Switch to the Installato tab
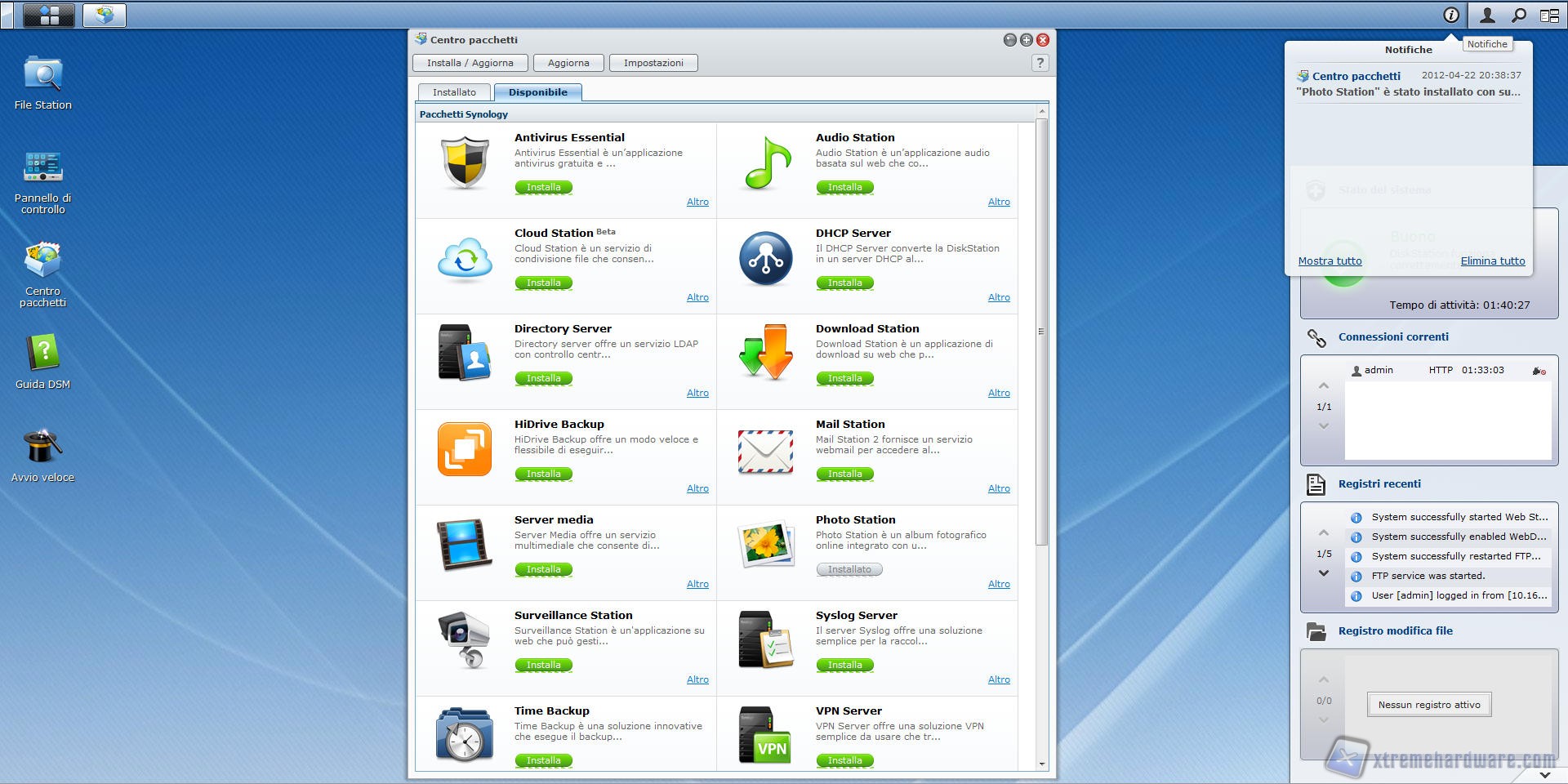Screen dimensions: 1568x784 point(454,92)
